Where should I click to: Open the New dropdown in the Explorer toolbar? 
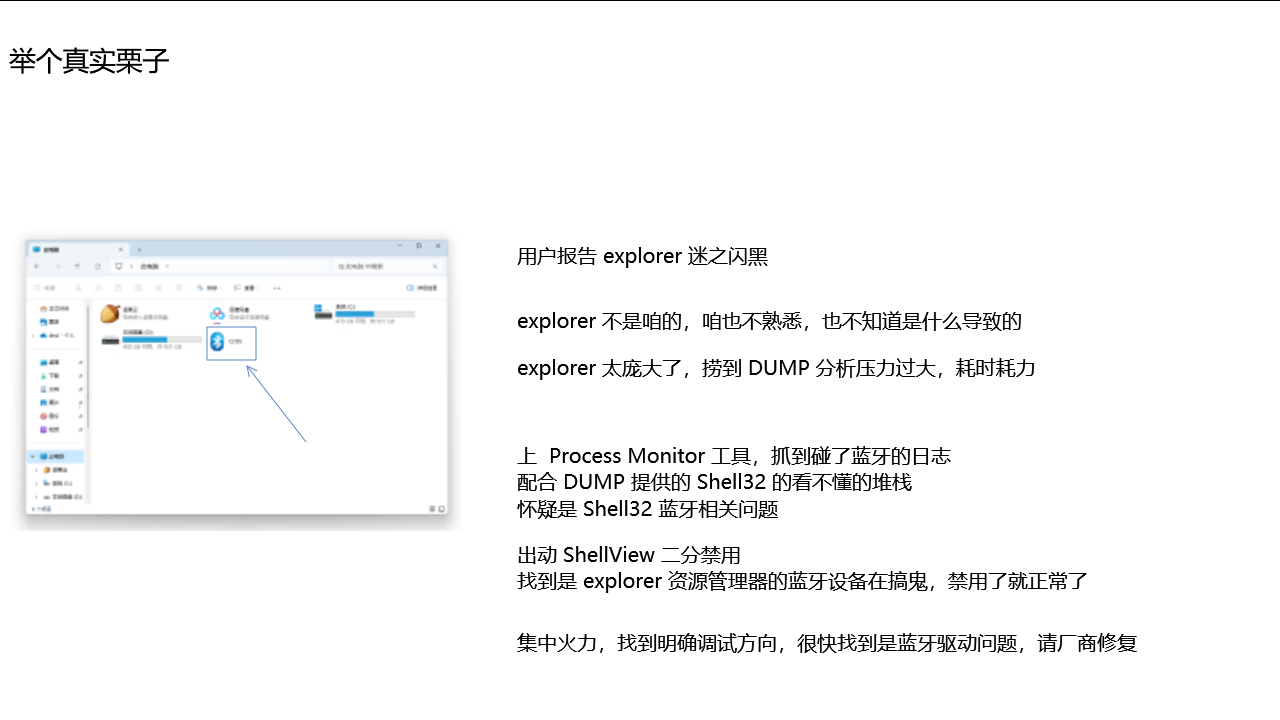point(46,288)
